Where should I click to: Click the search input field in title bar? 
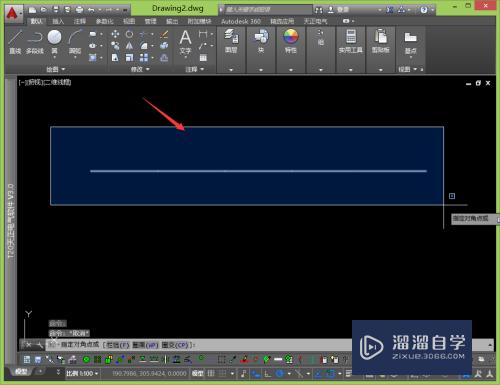pos(267,10)
